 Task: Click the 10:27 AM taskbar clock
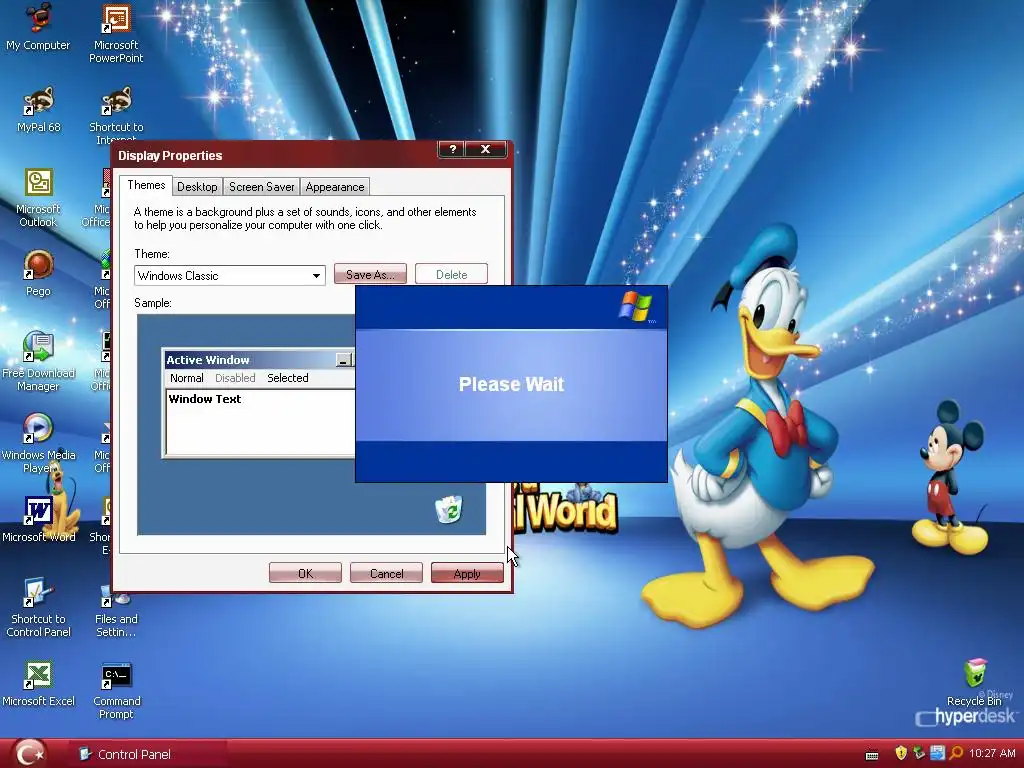coord(992,754)
